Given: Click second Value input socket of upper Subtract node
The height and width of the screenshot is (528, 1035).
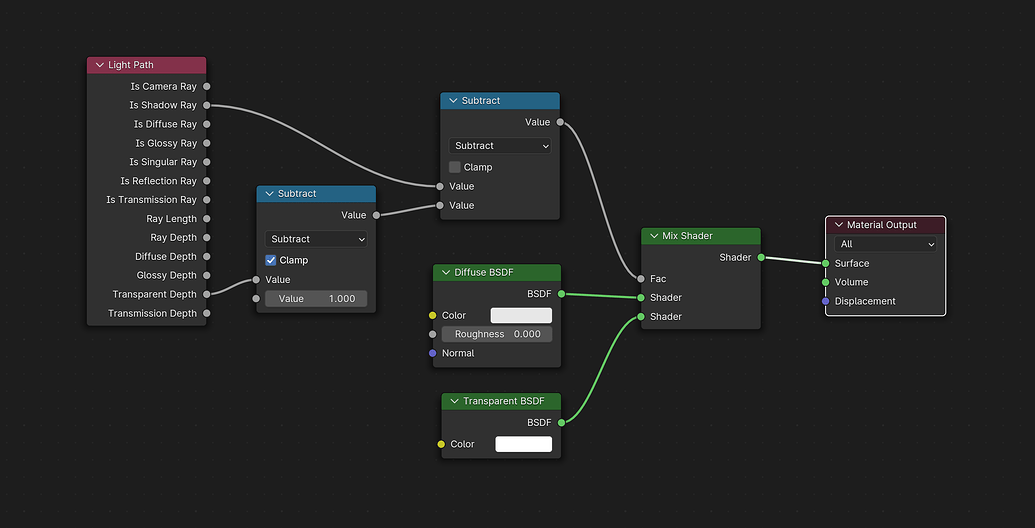Looking at the screenshot, I should 440,205.
